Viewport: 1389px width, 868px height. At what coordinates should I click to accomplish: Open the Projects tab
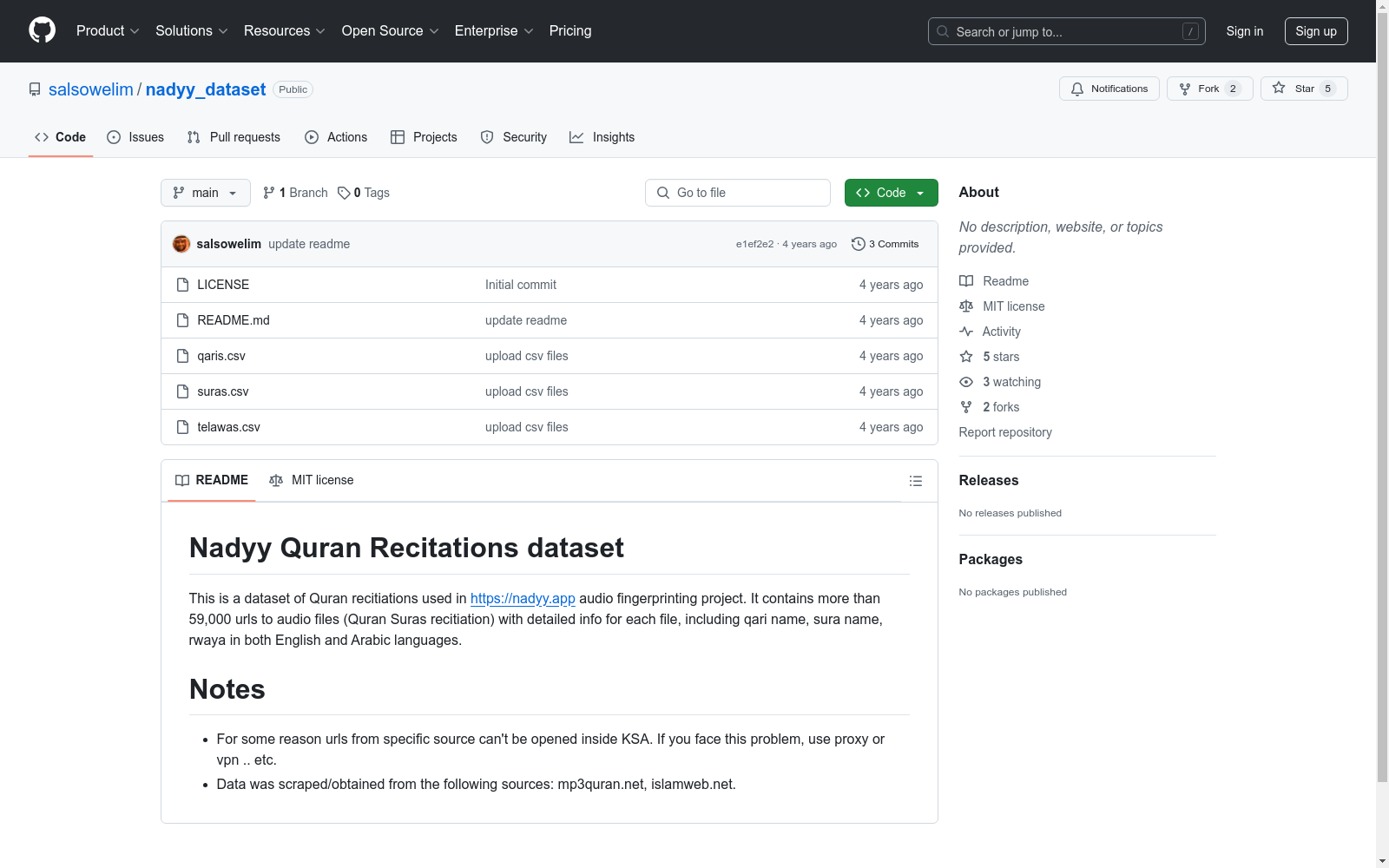[x=424, y=137]
